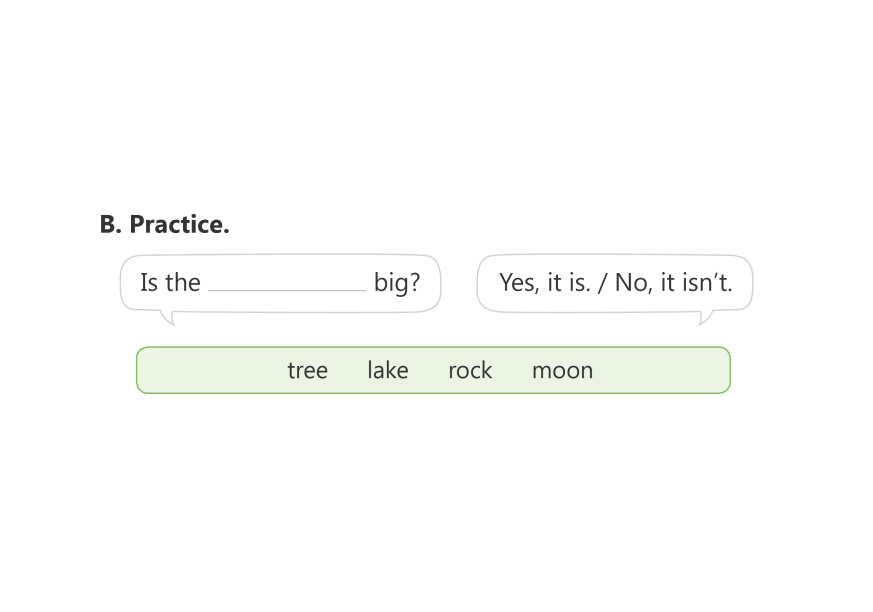Image resolution: width=873 pixels, height=612 pixels.
Task: Click "it is." in the answer bubble
Action: pyautogui.click(x=569, y=283)
